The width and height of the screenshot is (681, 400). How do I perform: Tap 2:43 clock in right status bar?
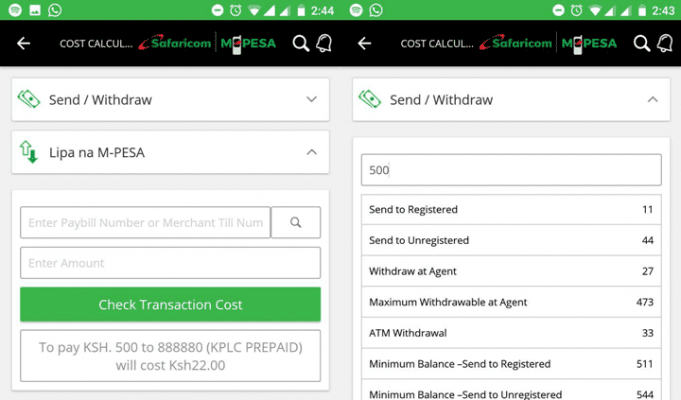663,10
